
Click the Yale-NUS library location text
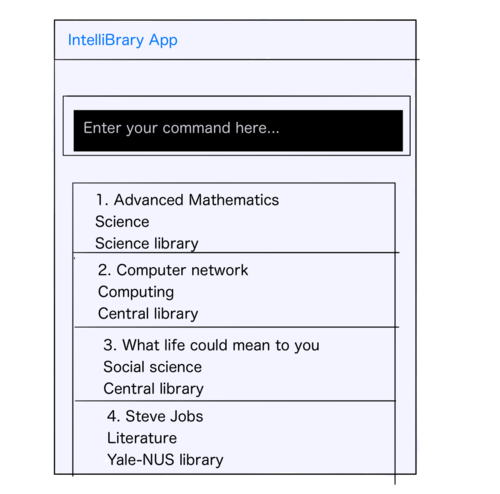(165, 460)
